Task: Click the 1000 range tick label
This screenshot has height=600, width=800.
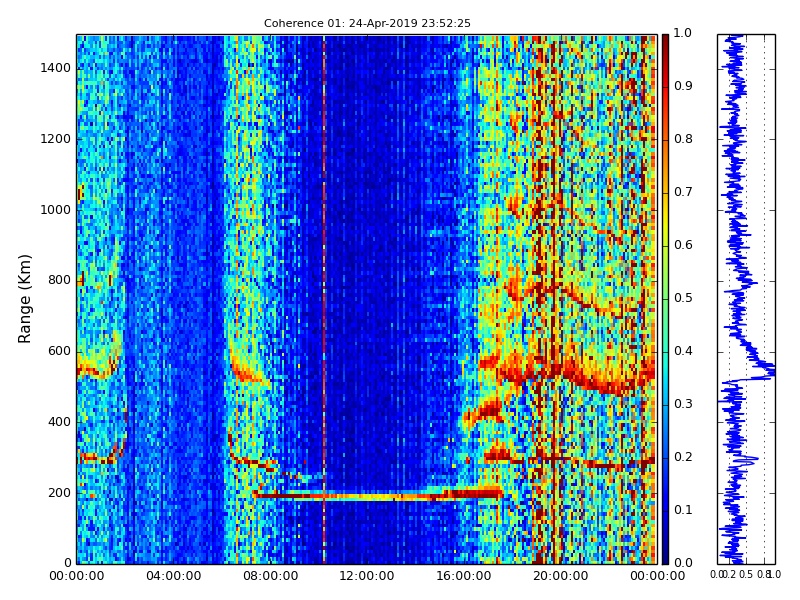Action: pyautogui.click(x=56, y=210)
